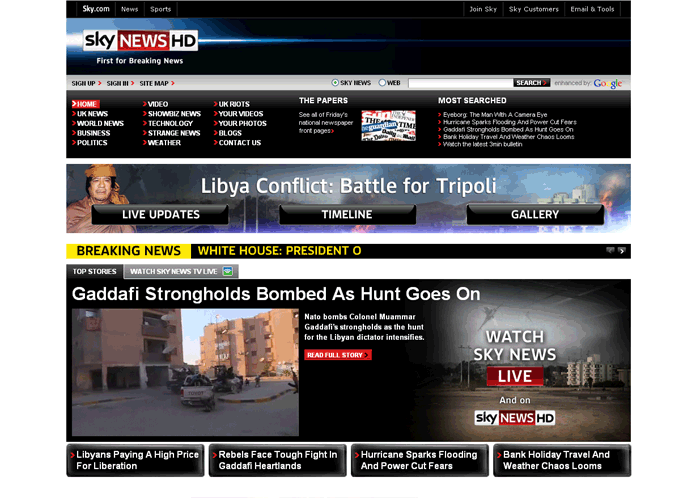Screen dimensions: 700x498
Task: Open Contact Us page
Action: click(x=238, y=143)
